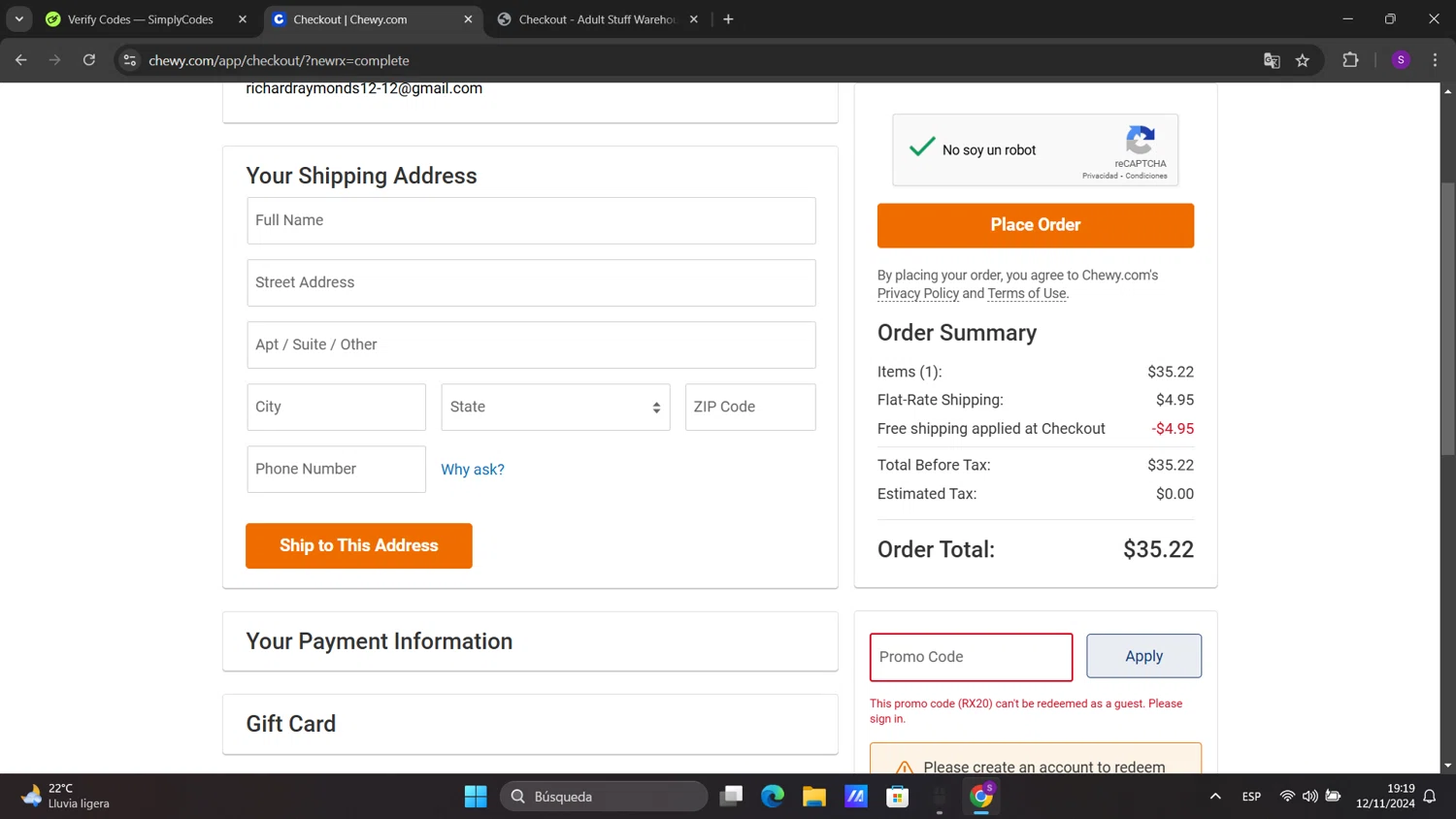Expand Your Payment Information section
Image resolution: width=1456 pixels, height=819 pixels.
coord(530,641)
